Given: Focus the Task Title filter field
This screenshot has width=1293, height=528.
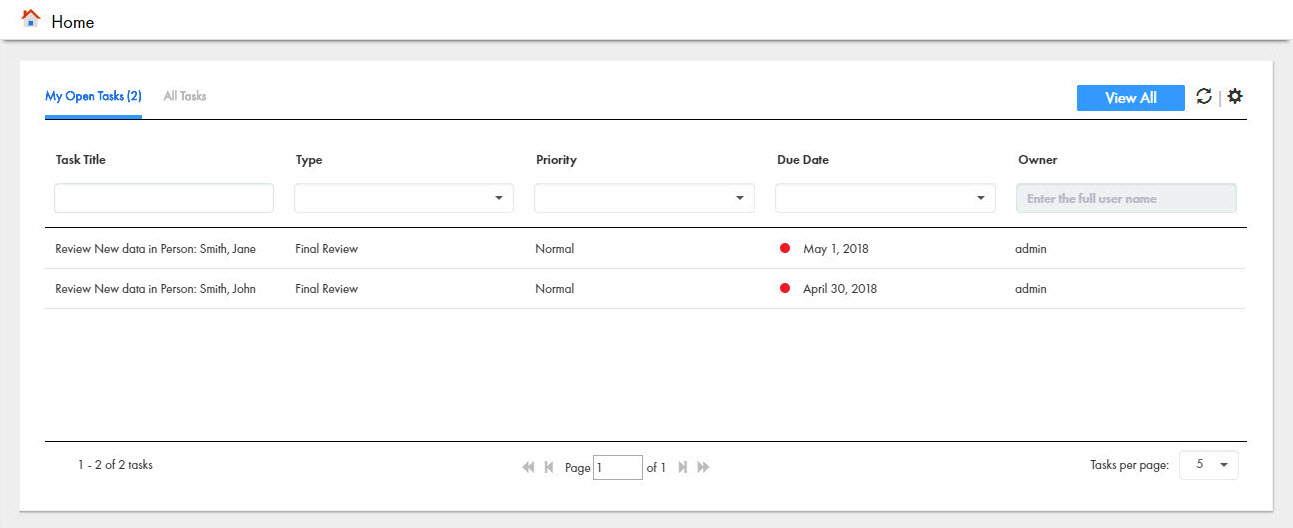Looking at the screenshot, I should [164, 198].
